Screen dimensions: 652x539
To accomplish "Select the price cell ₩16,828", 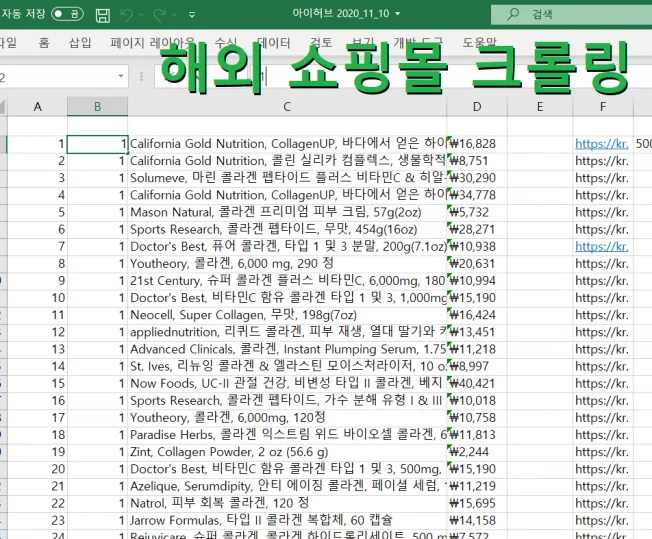I will [x=477, y=144].
